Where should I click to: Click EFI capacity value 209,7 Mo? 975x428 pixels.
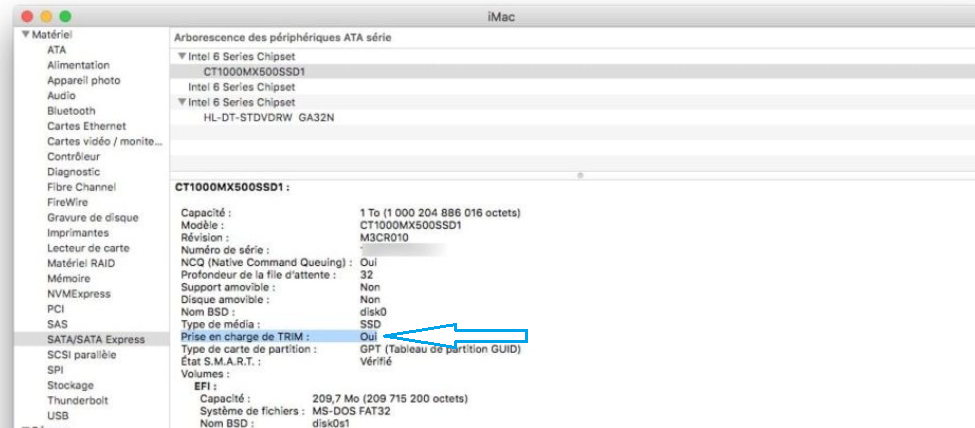click(x=390, y=399)
